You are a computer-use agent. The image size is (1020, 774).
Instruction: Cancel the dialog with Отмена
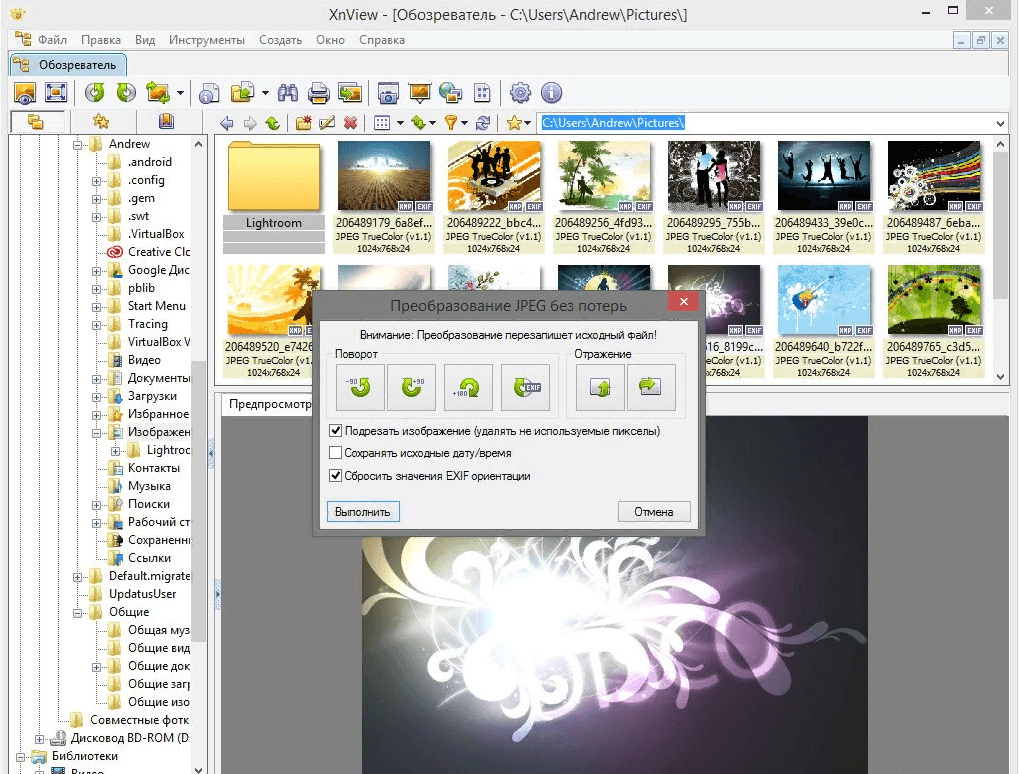click(x=654, y=511)
